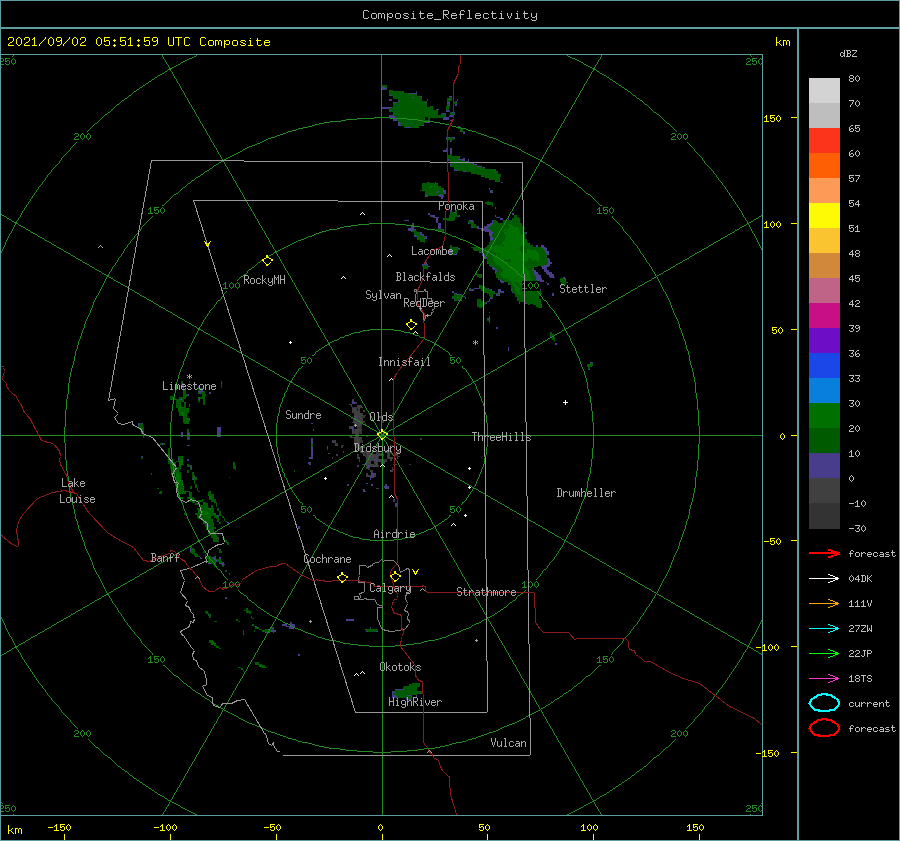Click the yellow diamond marker near RockyMH
Viewport: 900px width, 841px height.
point(267,261)
